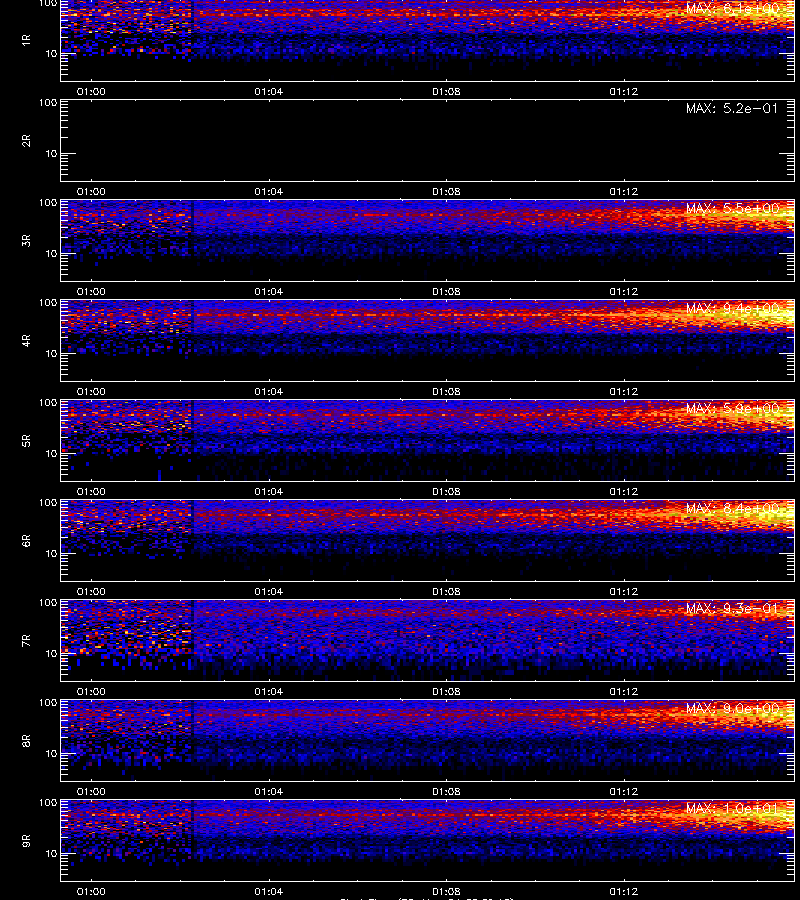Click the 10 y-axis label of panel 2R

point(51,154)
